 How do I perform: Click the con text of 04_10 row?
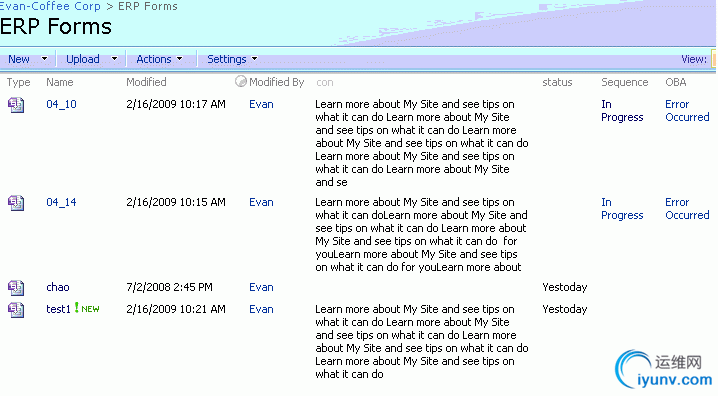point(422,143)
